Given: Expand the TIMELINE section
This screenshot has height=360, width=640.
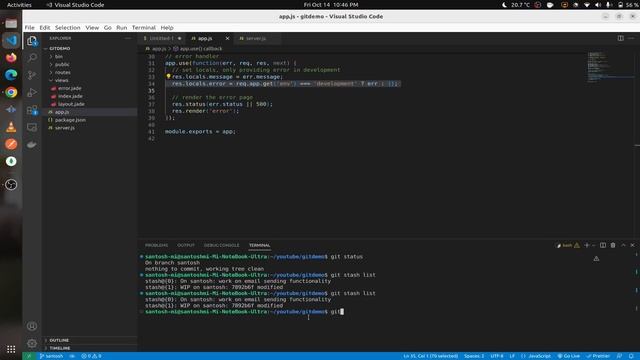Looking at the screenshot, I should pos(60,348).
